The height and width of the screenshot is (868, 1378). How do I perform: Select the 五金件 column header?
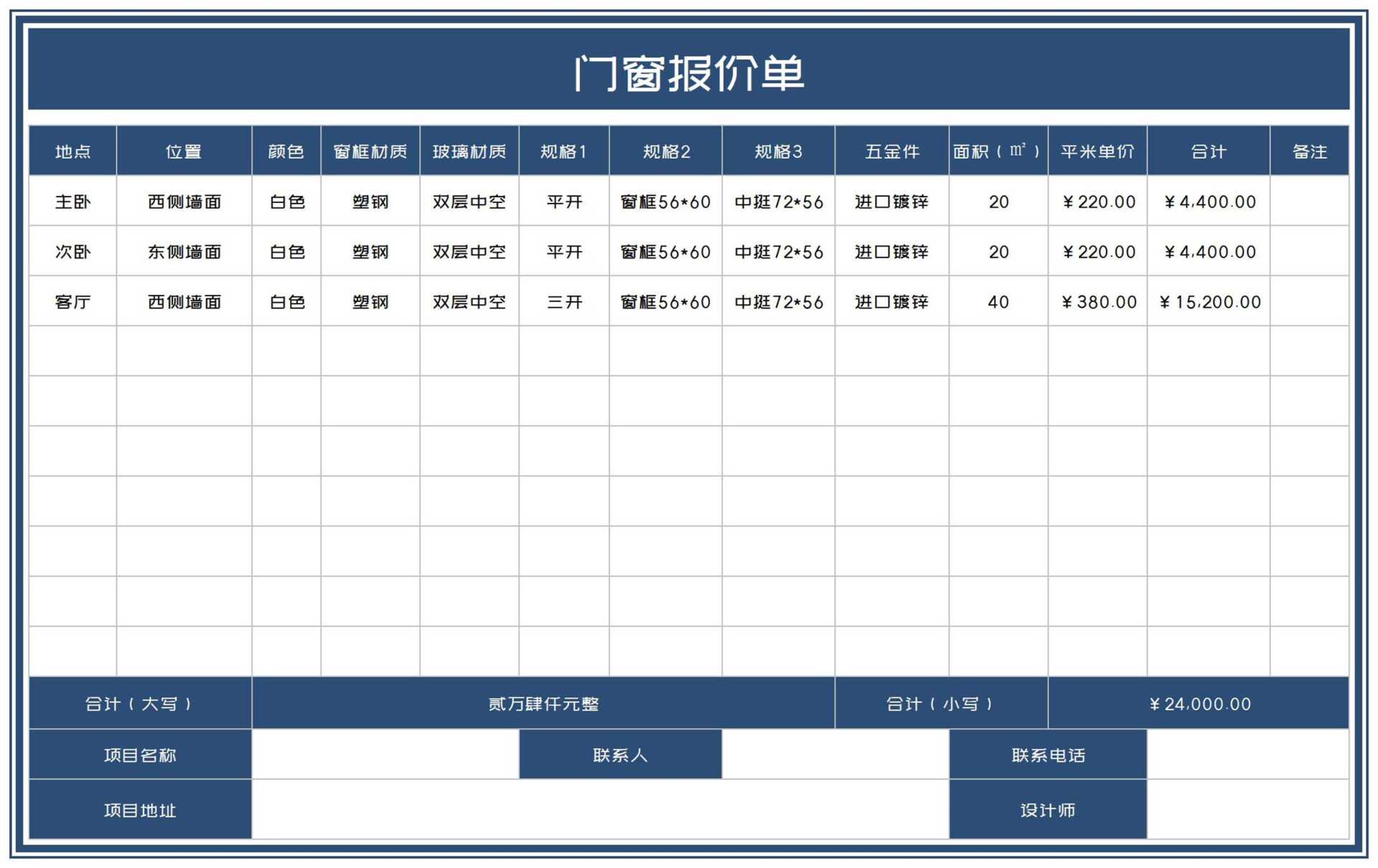pos(892,151)
